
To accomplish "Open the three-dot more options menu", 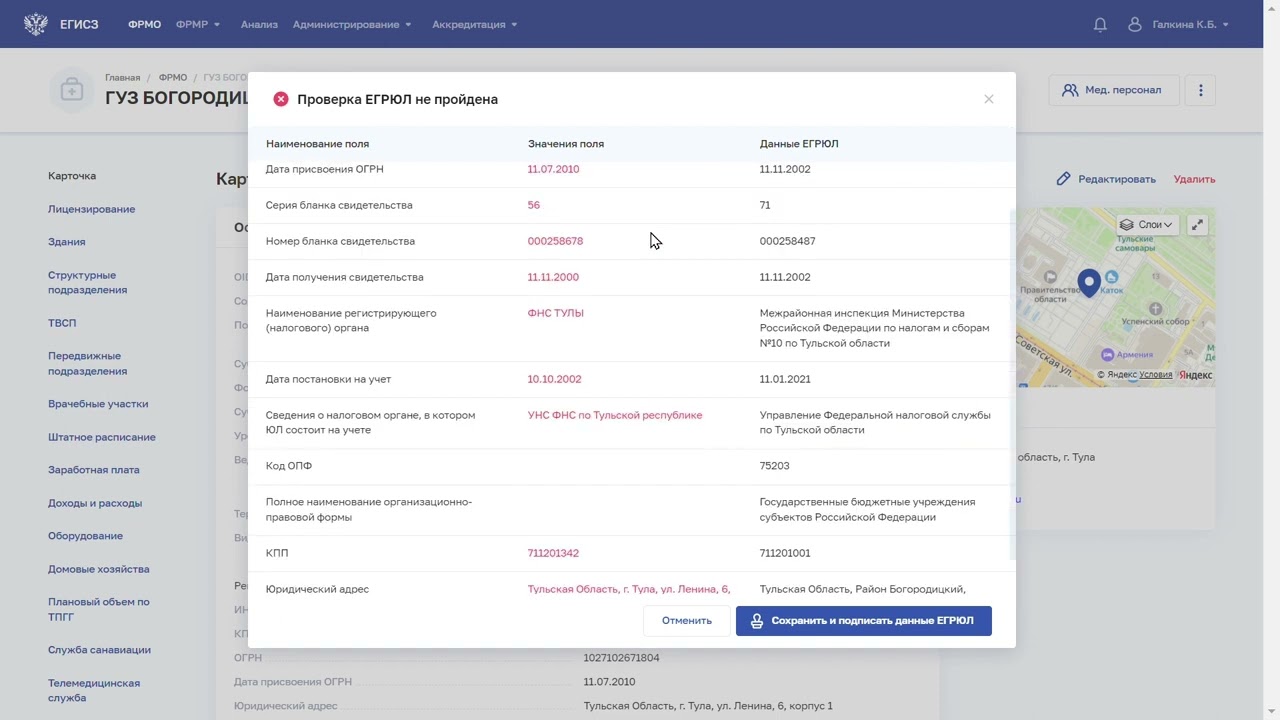I will click(x=1200, y=90).
